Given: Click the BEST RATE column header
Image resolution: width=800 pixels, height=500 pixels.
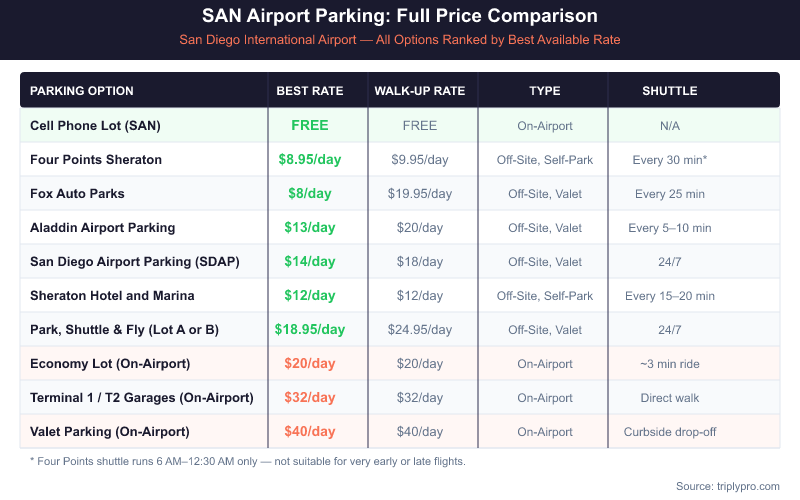Looking at the screenshot, I should click(310, 91).
